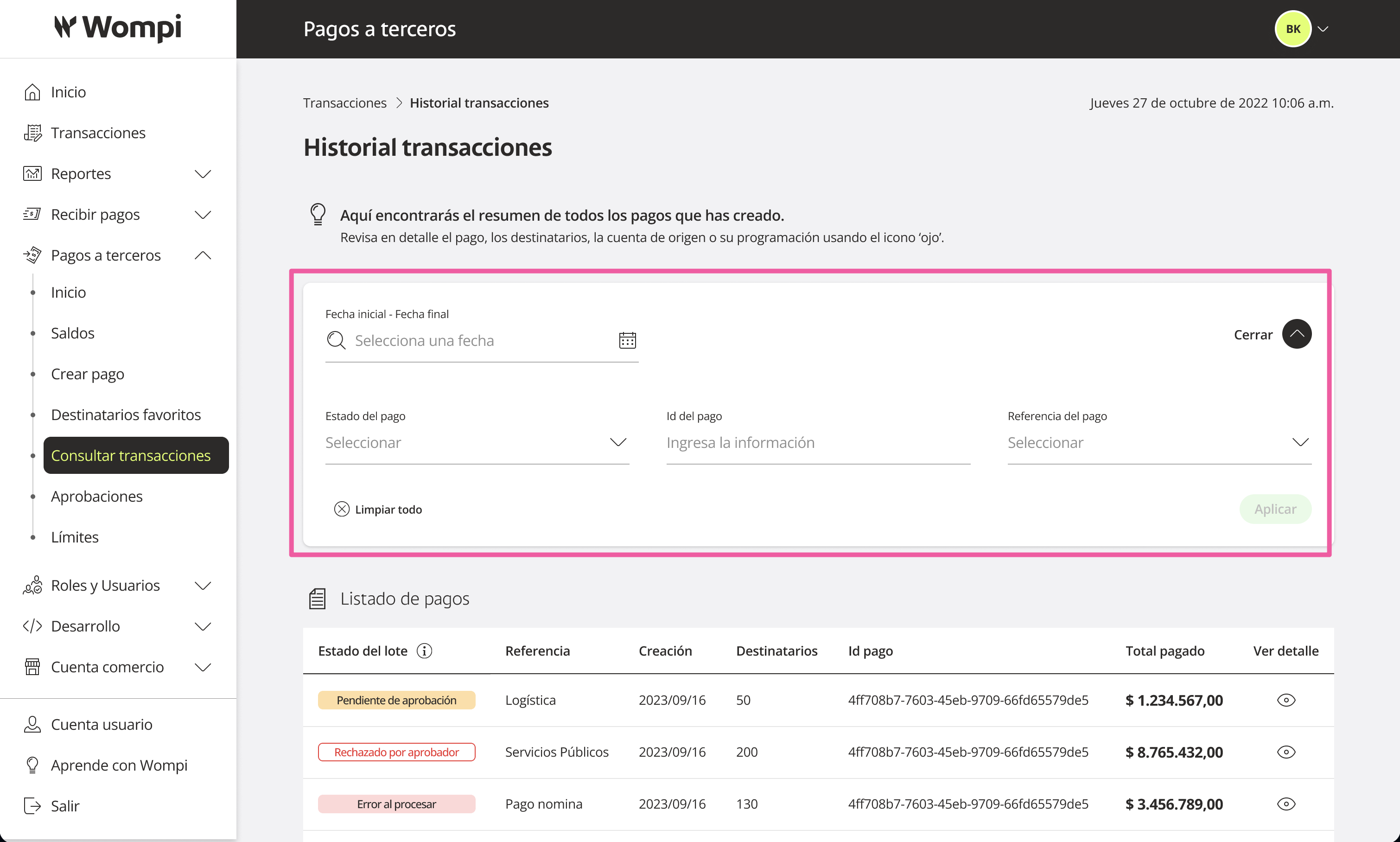The width and height of the screenshot is (1400, 842).
Task: Click the Wompi logo
Action: point(118,27)
